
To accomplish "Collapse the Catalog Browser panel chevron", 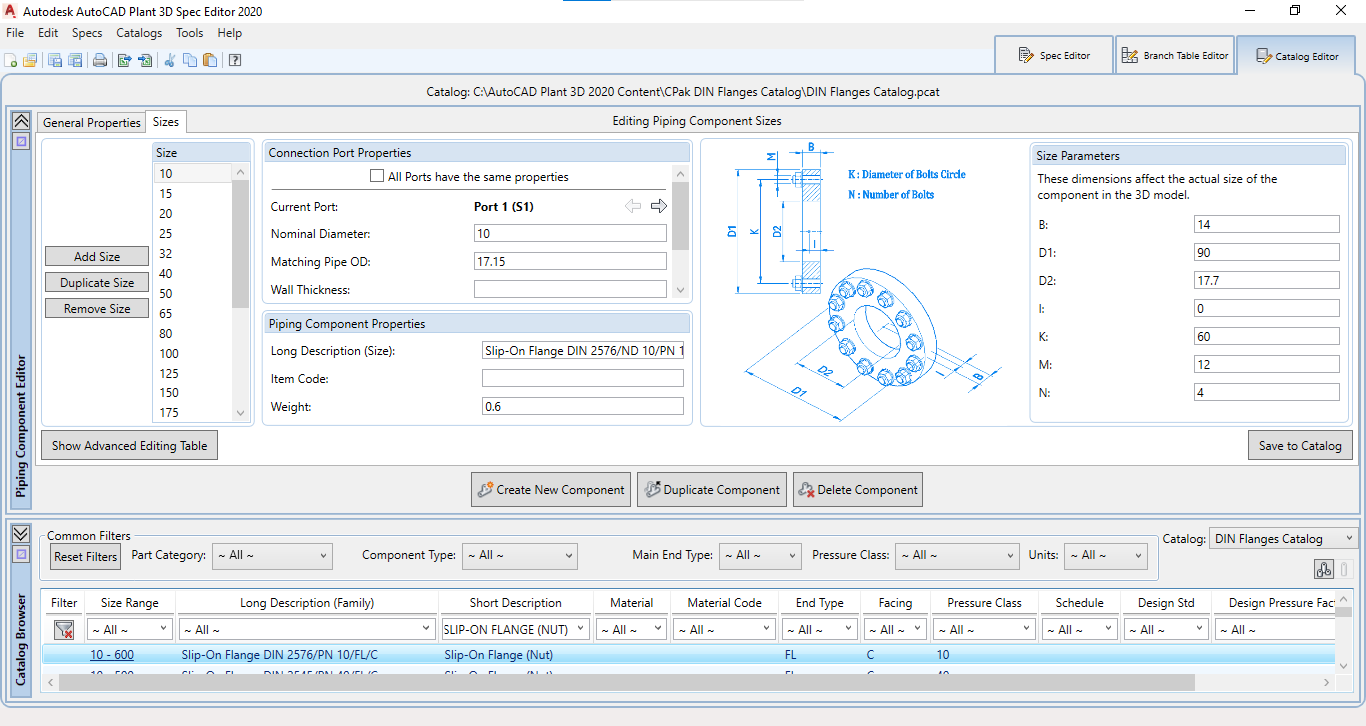I will (x=20, y=533).
